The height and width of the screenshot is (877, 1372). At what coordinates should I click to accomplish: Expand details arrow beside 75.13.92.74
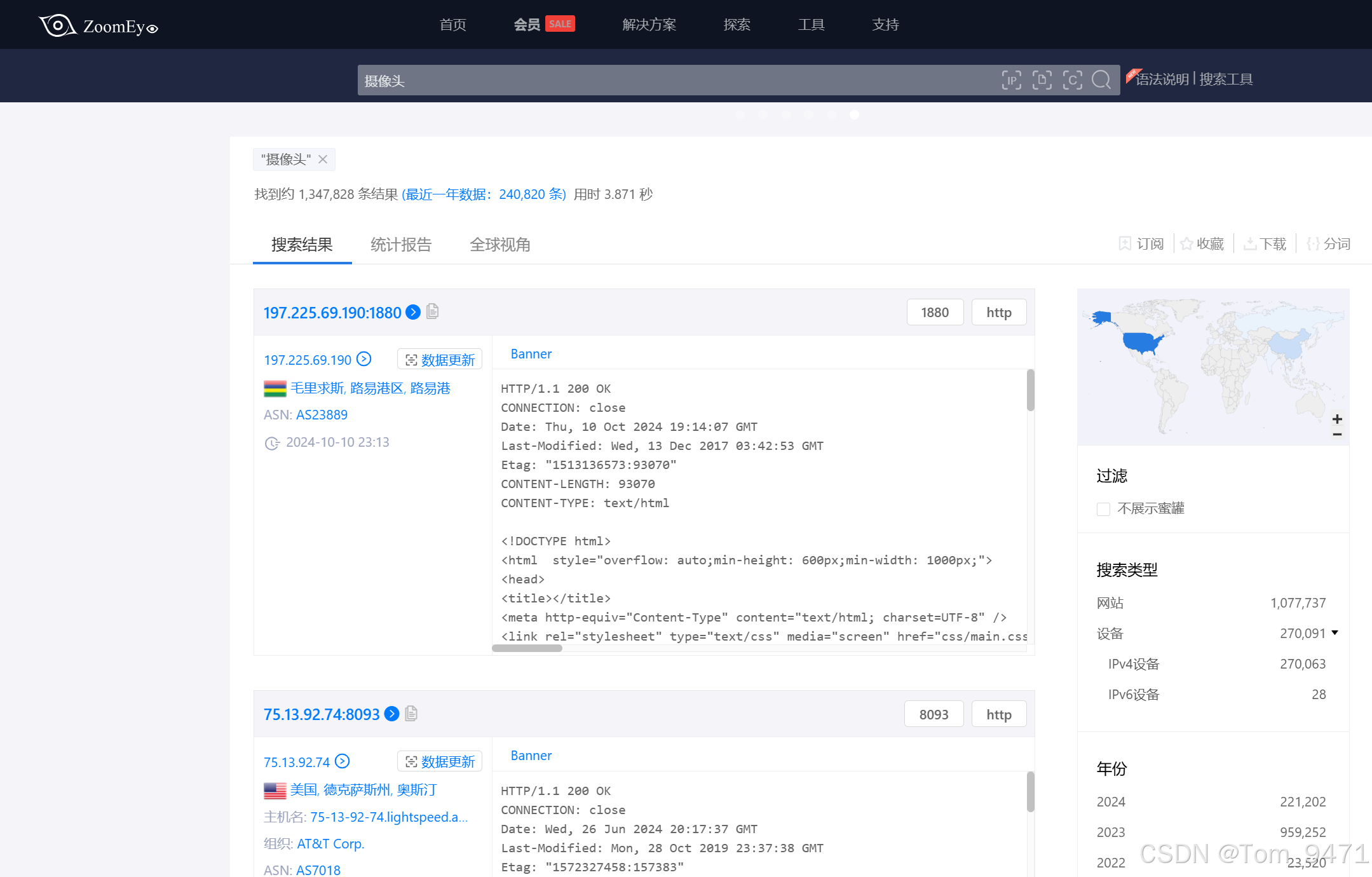(343, 761)
